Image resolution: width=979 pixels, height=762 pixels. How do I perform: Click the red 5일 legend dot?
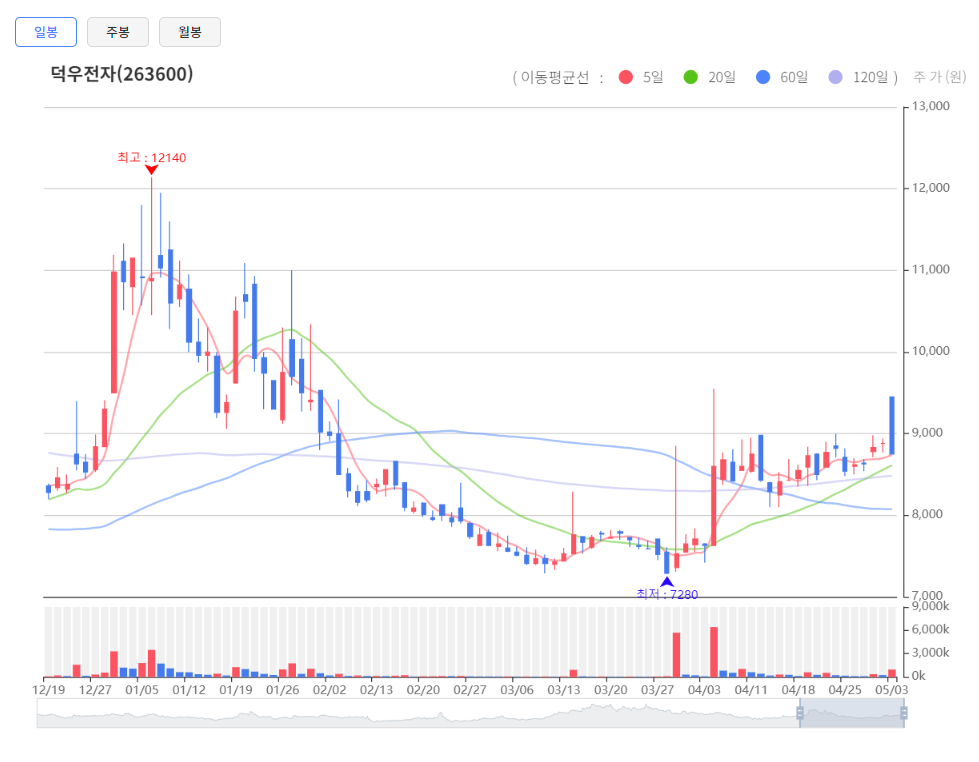tap(626, 77)
